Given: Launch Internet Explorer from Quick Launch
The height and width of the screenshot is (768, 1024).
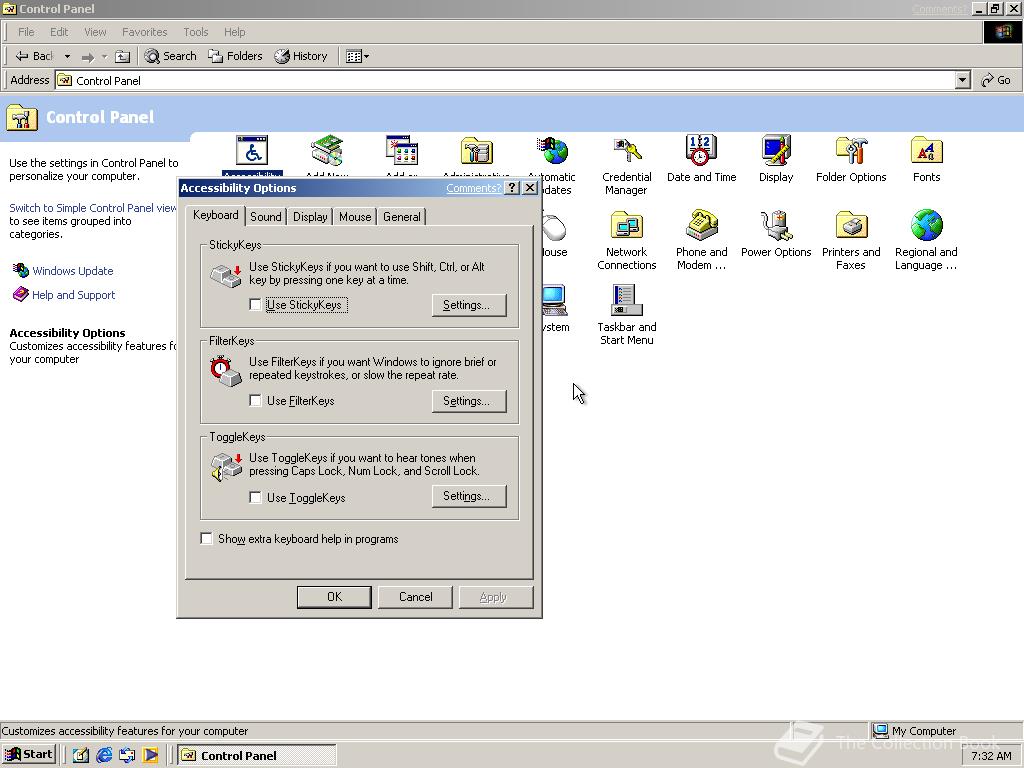Looking at the screenshot, I should point(104,755).
